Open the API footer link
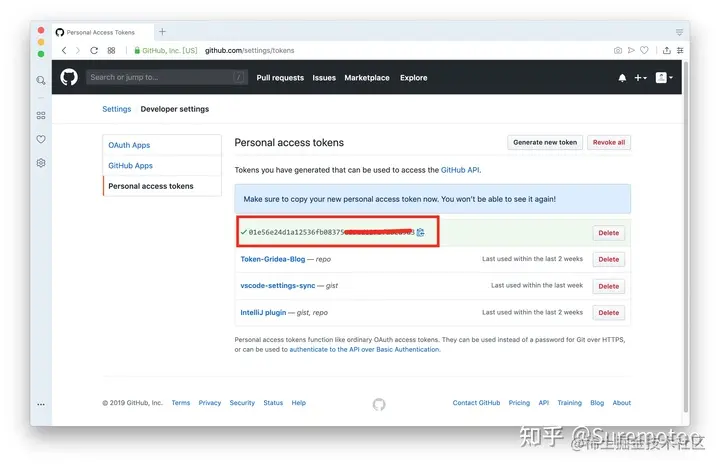 544,403
